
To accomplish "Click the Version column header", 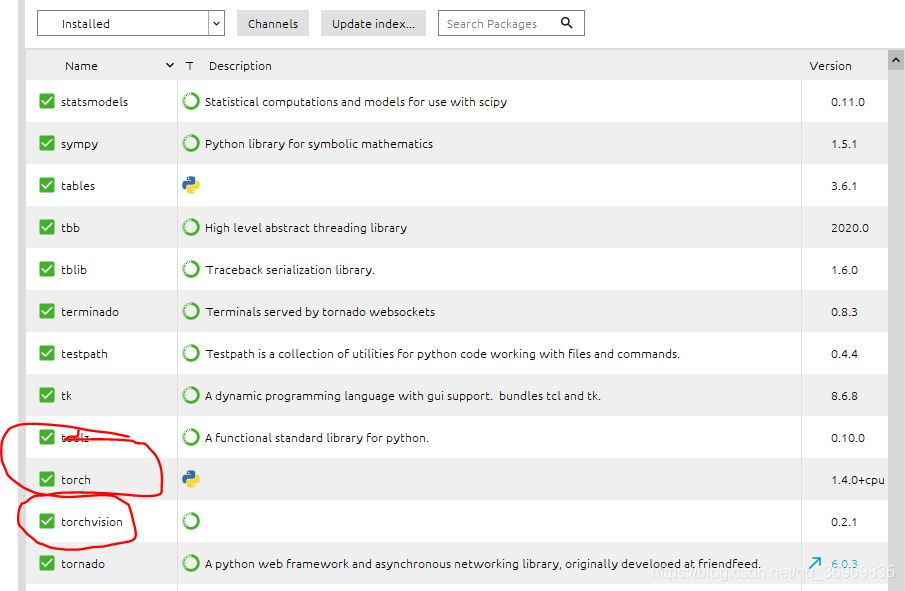I will tap(830, 66).
